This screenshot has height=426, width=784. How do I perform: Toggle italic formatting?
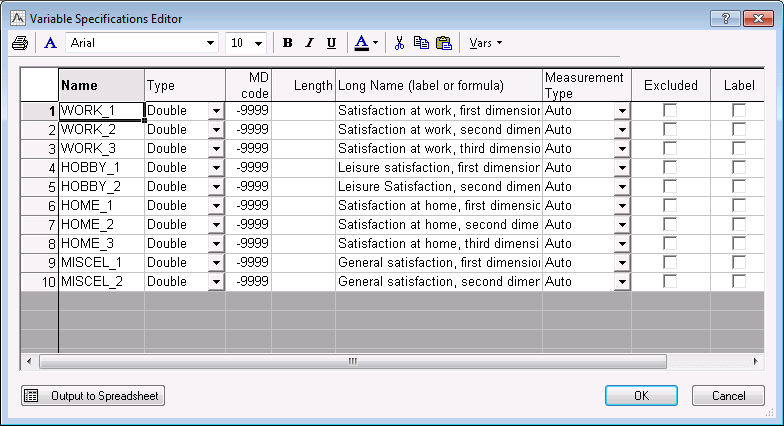pyautogui.click(x=309, y=43)
